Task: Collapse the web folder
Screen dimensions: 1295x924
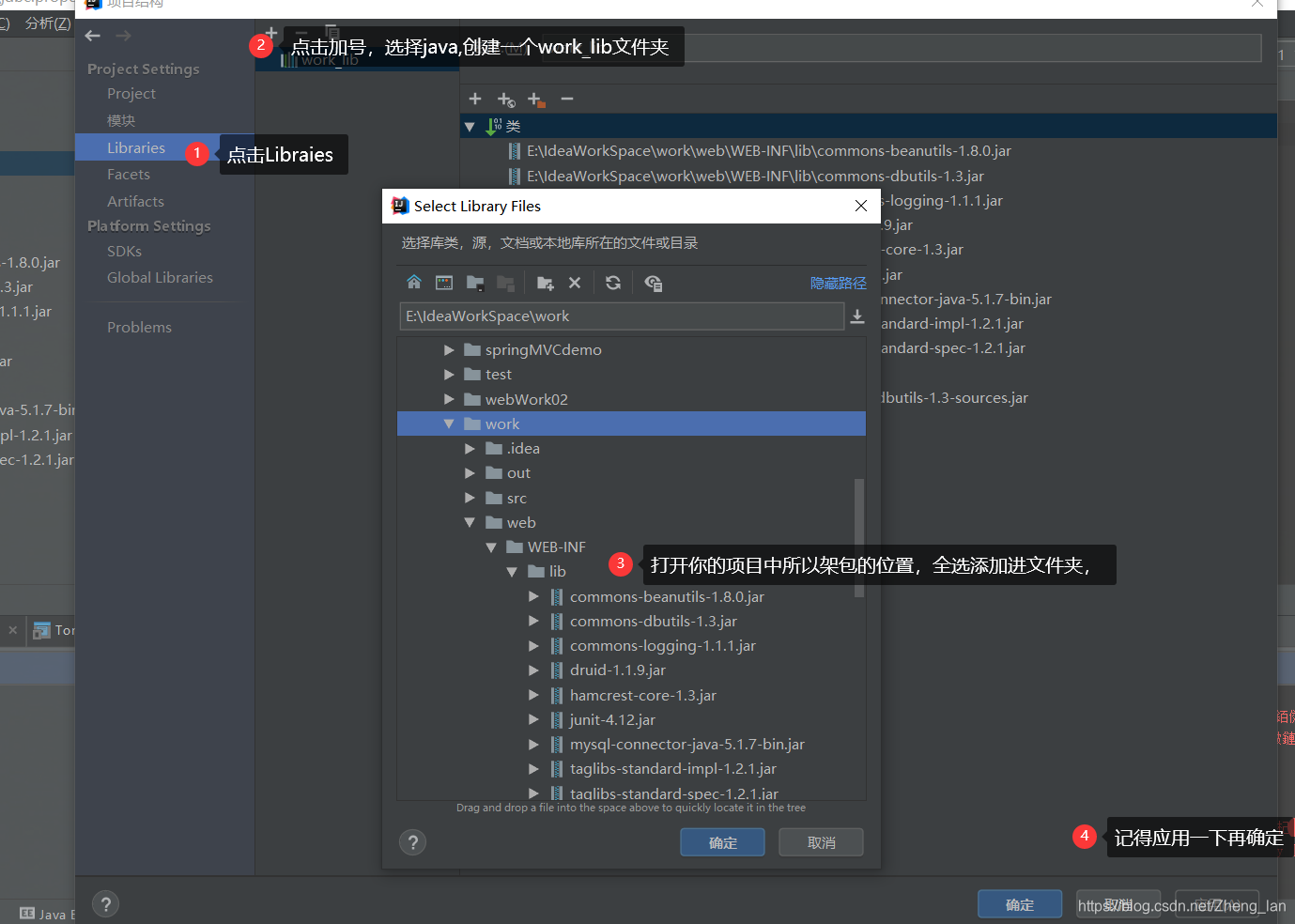Action: 470,523
